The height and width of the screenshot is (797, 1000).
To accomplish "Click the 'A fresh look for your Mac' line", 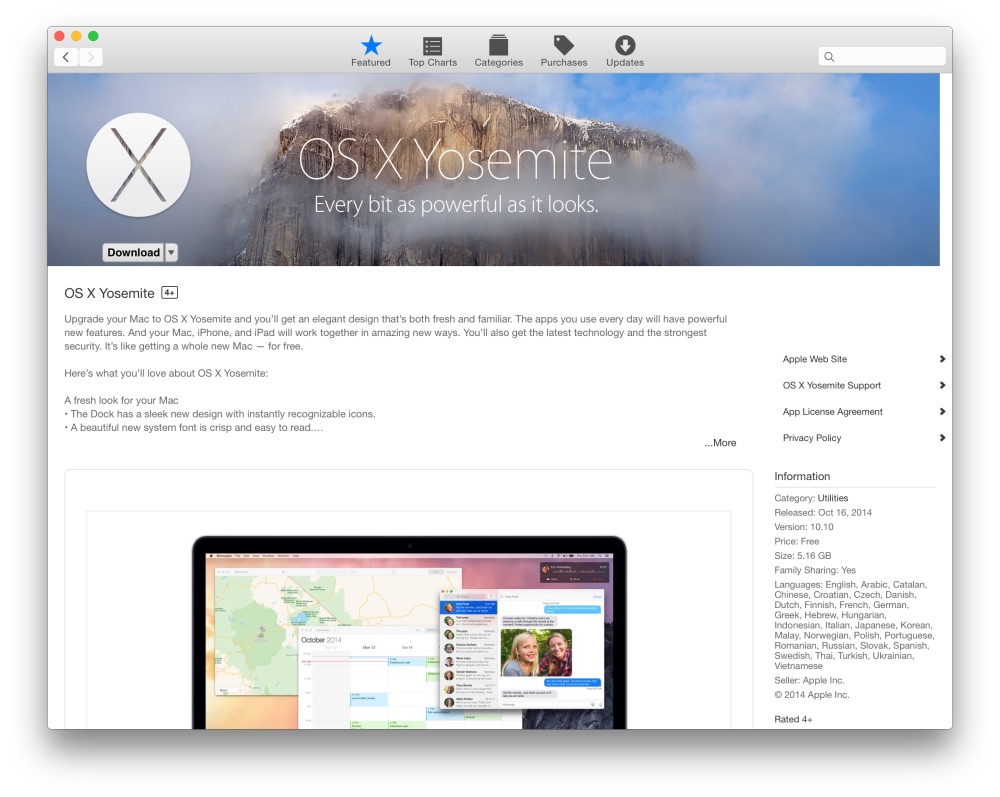I will tap(121, 400).
